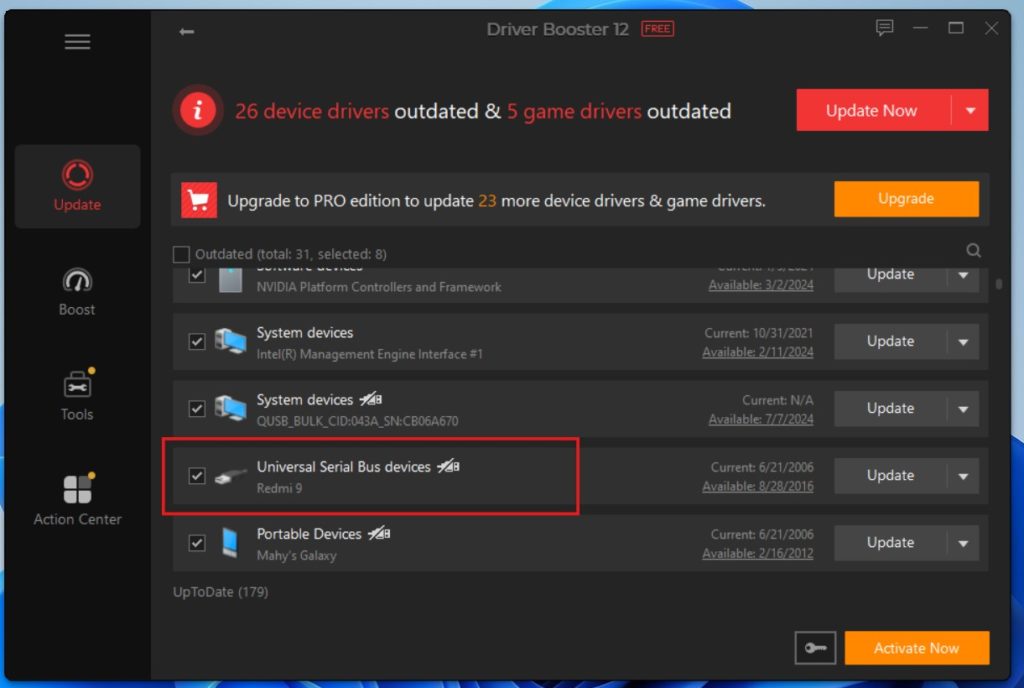
Task: Open dropdown beside NVIDIA Platform Update button
Action: click(963, 275)
